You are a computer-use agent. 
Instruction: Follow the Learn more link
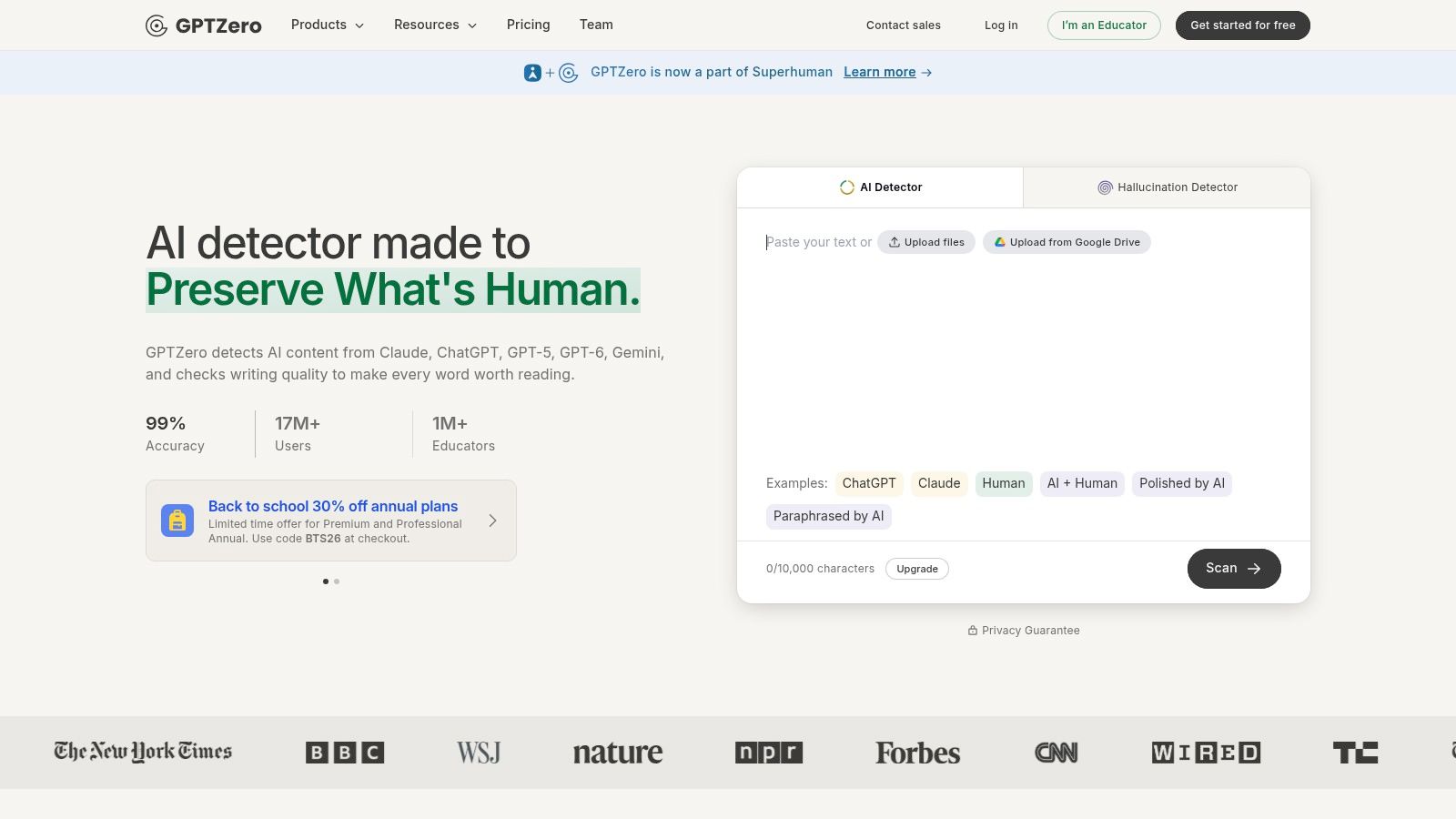point(880,72)
